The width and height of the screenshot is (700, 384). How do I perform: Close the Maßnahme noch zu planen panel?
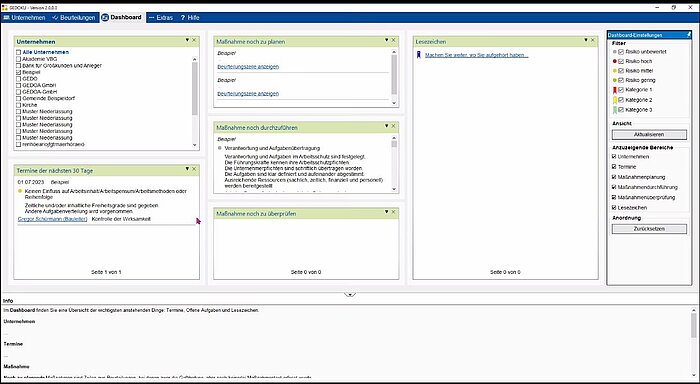pos(393,40)
